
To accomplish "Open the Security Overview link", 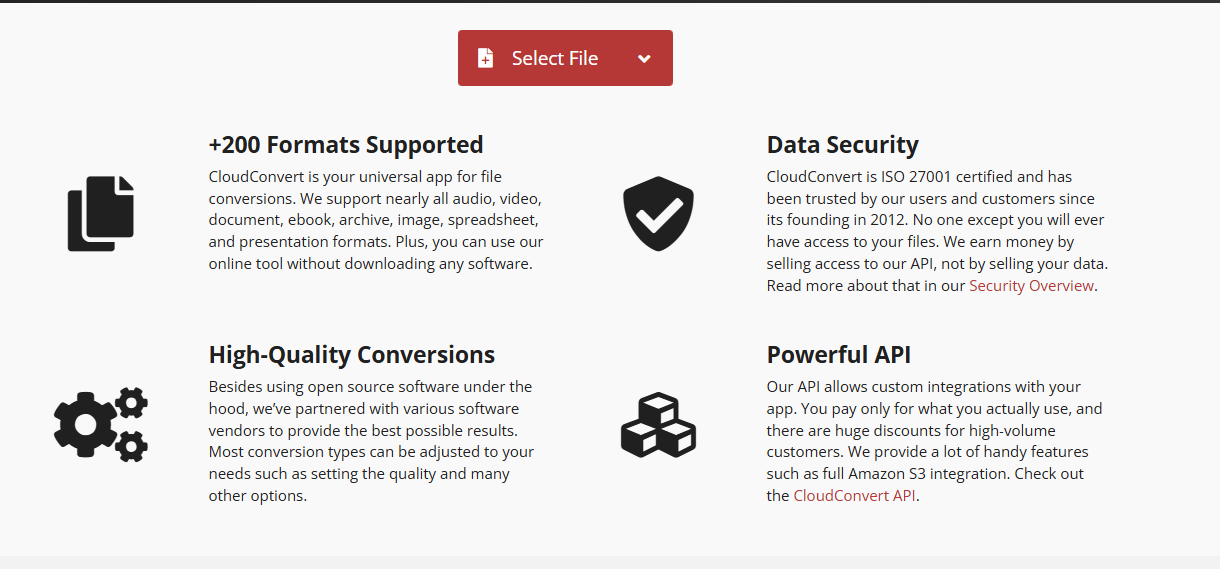I will [x=1031, y=286].
